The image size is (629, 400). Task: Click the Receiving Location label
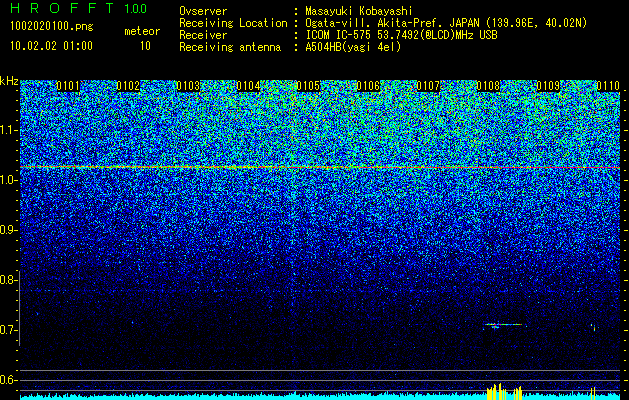coord(233,23)
